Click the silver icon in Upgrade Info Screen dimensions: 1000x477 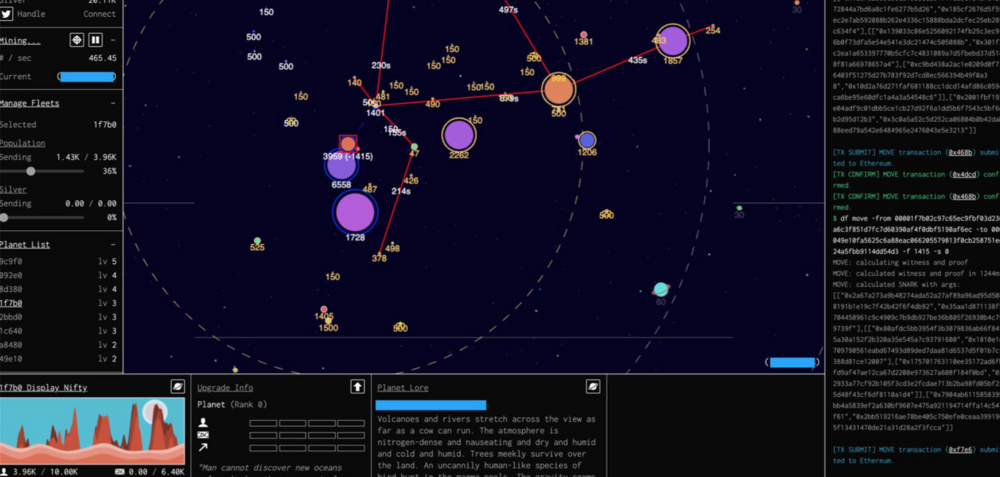pyautogui.click(x=204, y=435)
